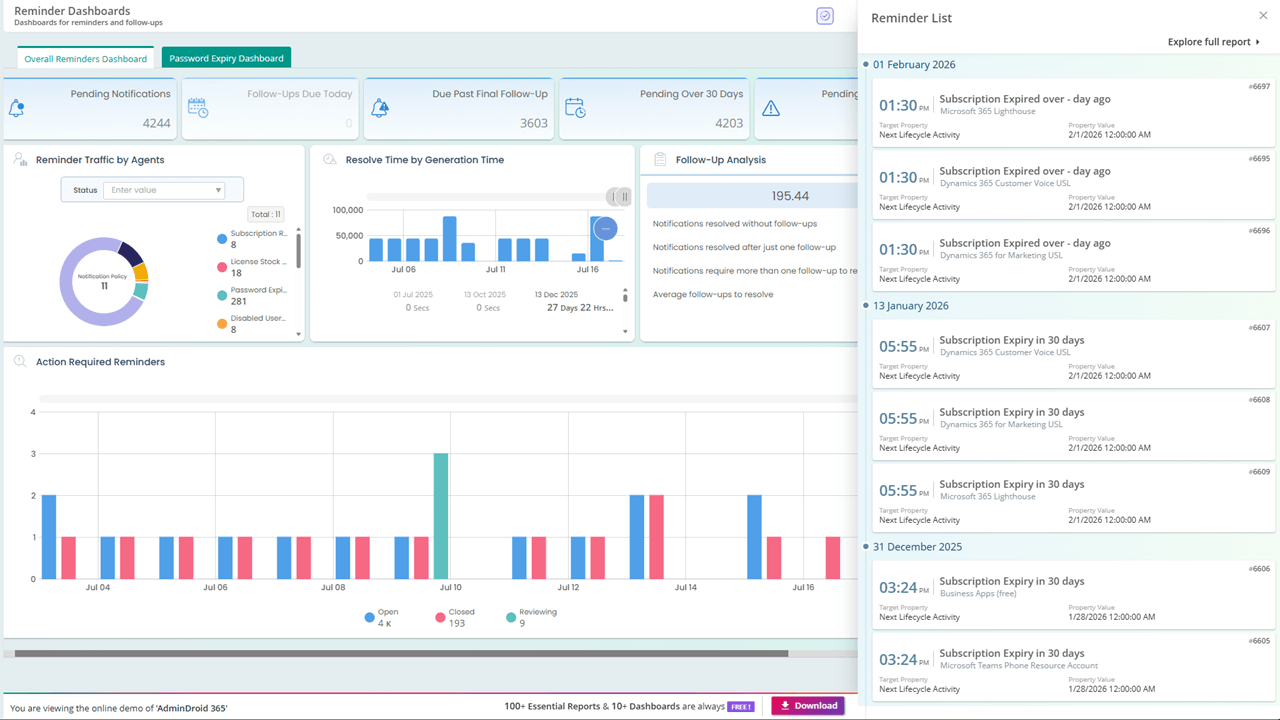Click the Notification Policy donut chart center

click(x=104, y=281)
